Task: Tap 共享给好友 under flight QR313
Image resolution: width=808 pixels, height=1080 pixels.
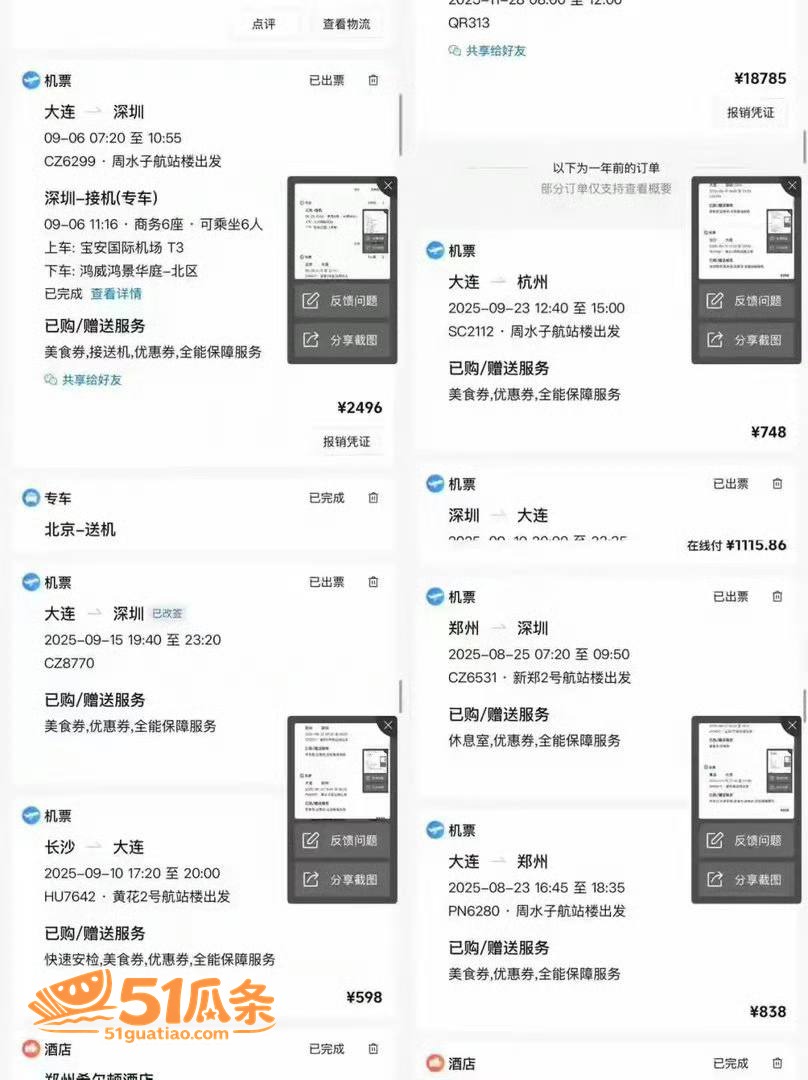Action: point(488,51)
